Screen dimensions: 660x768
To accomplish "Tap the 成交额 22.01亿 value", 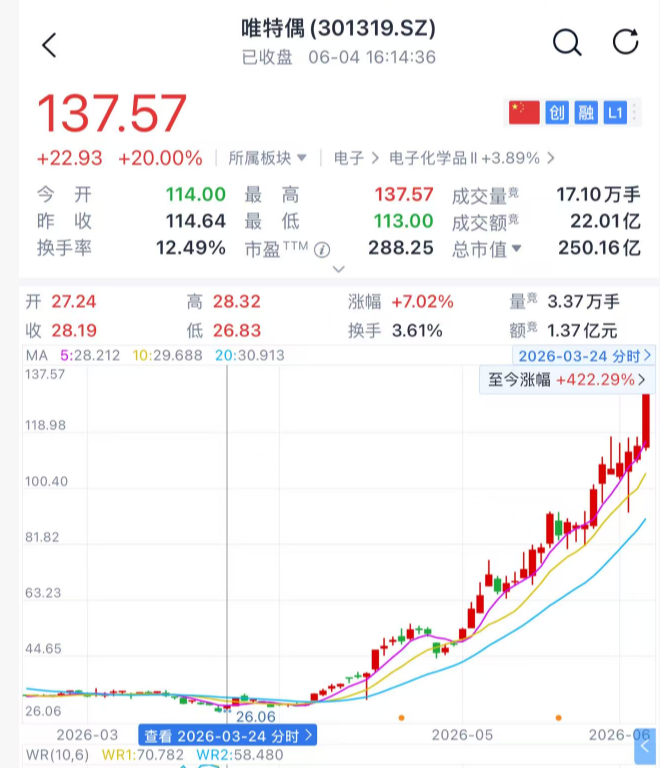I will 605,221.
